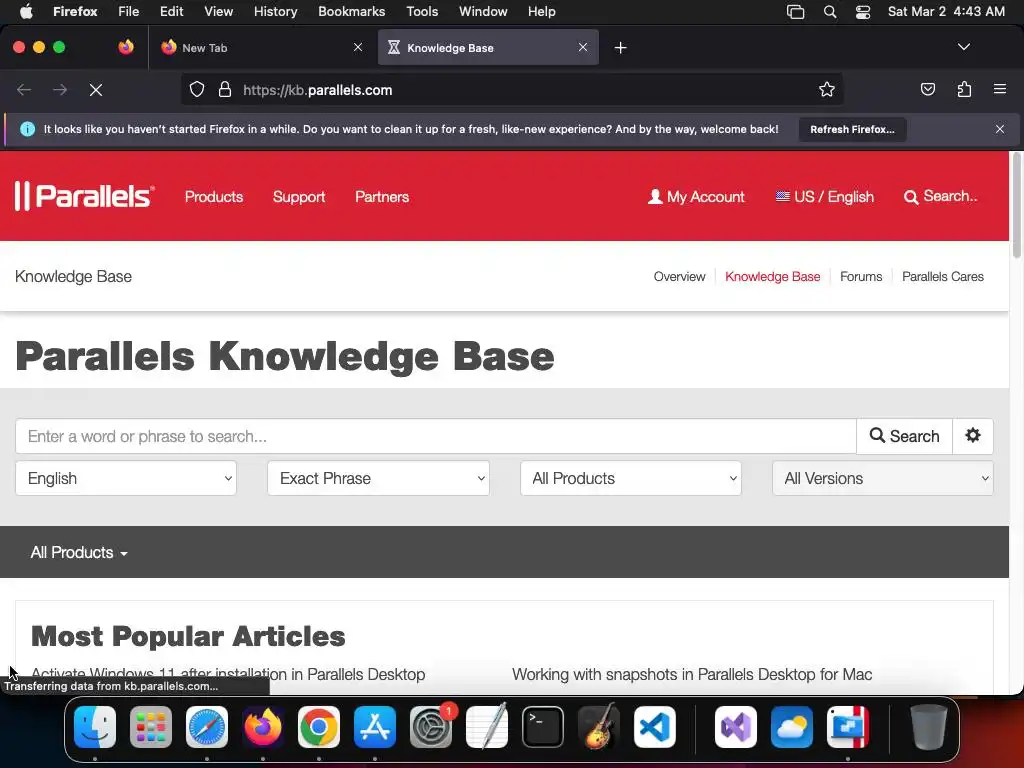The image size is (1024, 768).
Task: Open Firefox View pinned tab
Action: coord(126,47)
